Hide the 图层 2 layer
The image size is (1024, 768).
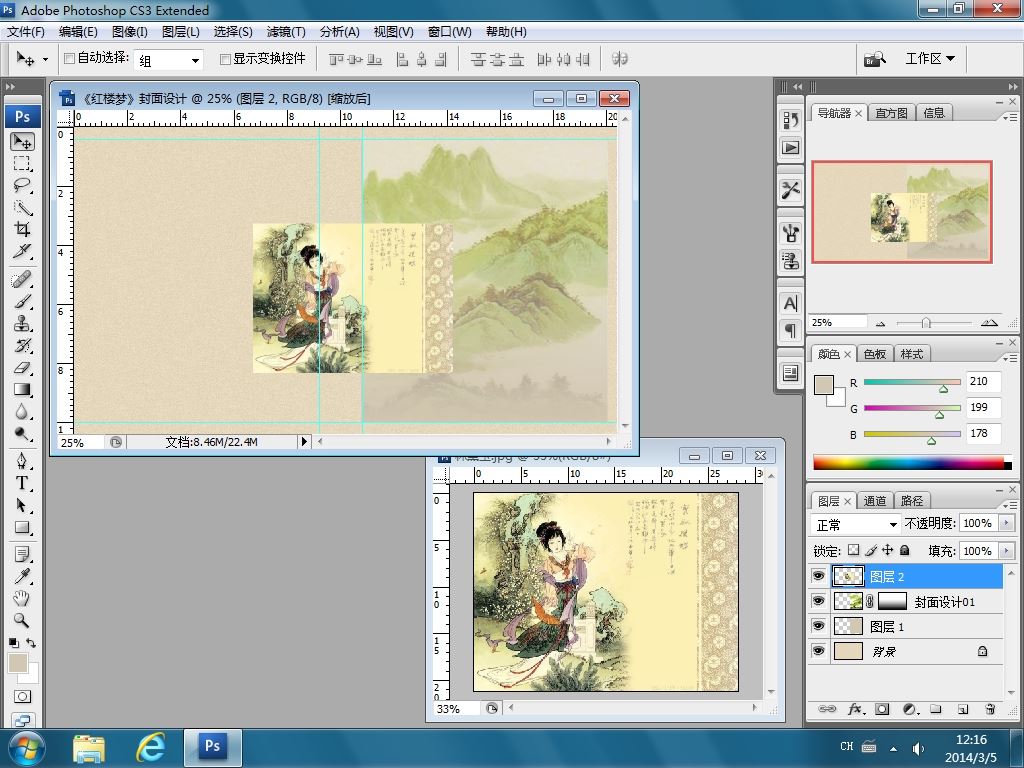coord(818,576)
